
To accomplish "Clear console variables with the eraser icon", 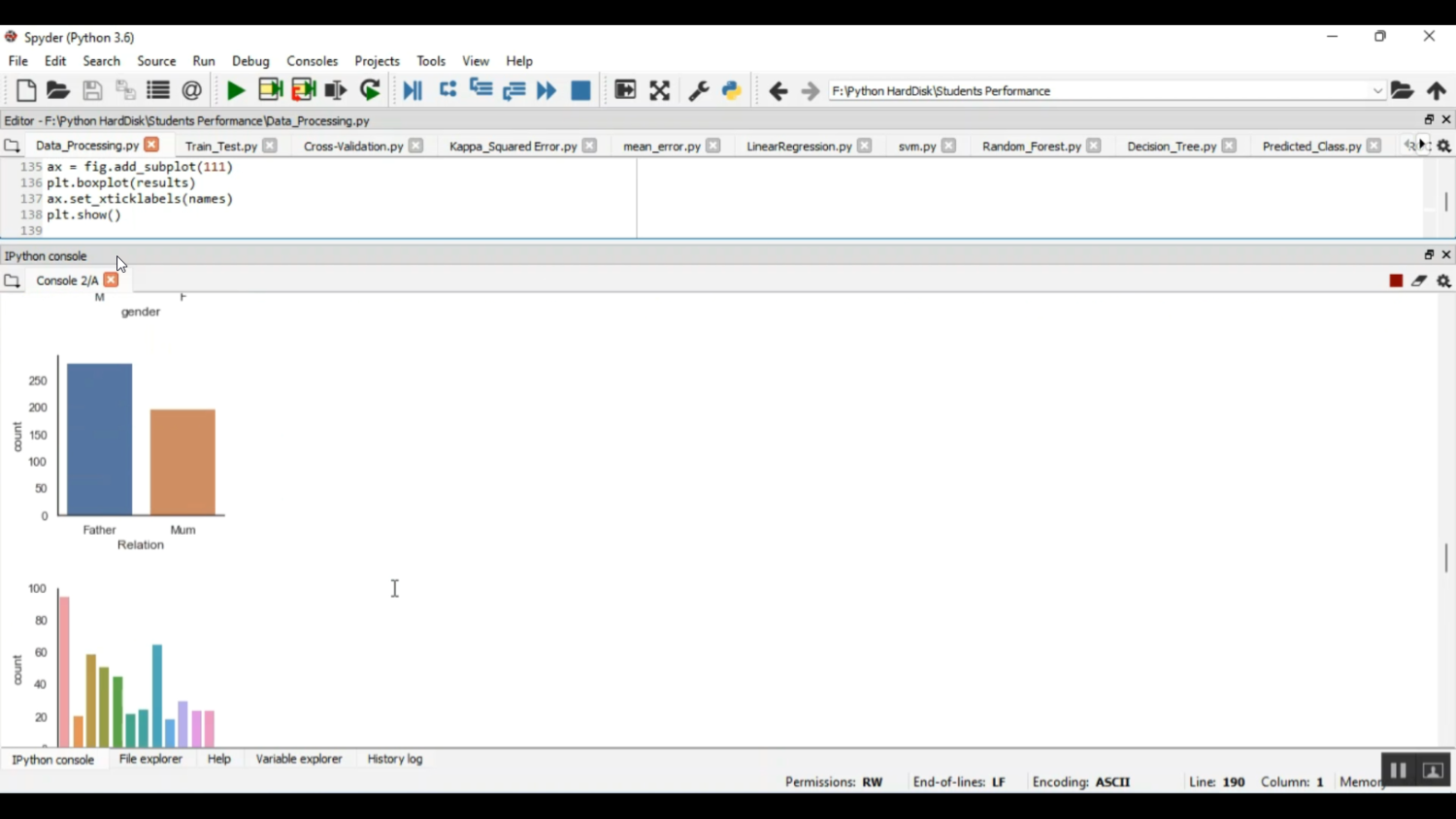I will click(x=1419, y=280).
